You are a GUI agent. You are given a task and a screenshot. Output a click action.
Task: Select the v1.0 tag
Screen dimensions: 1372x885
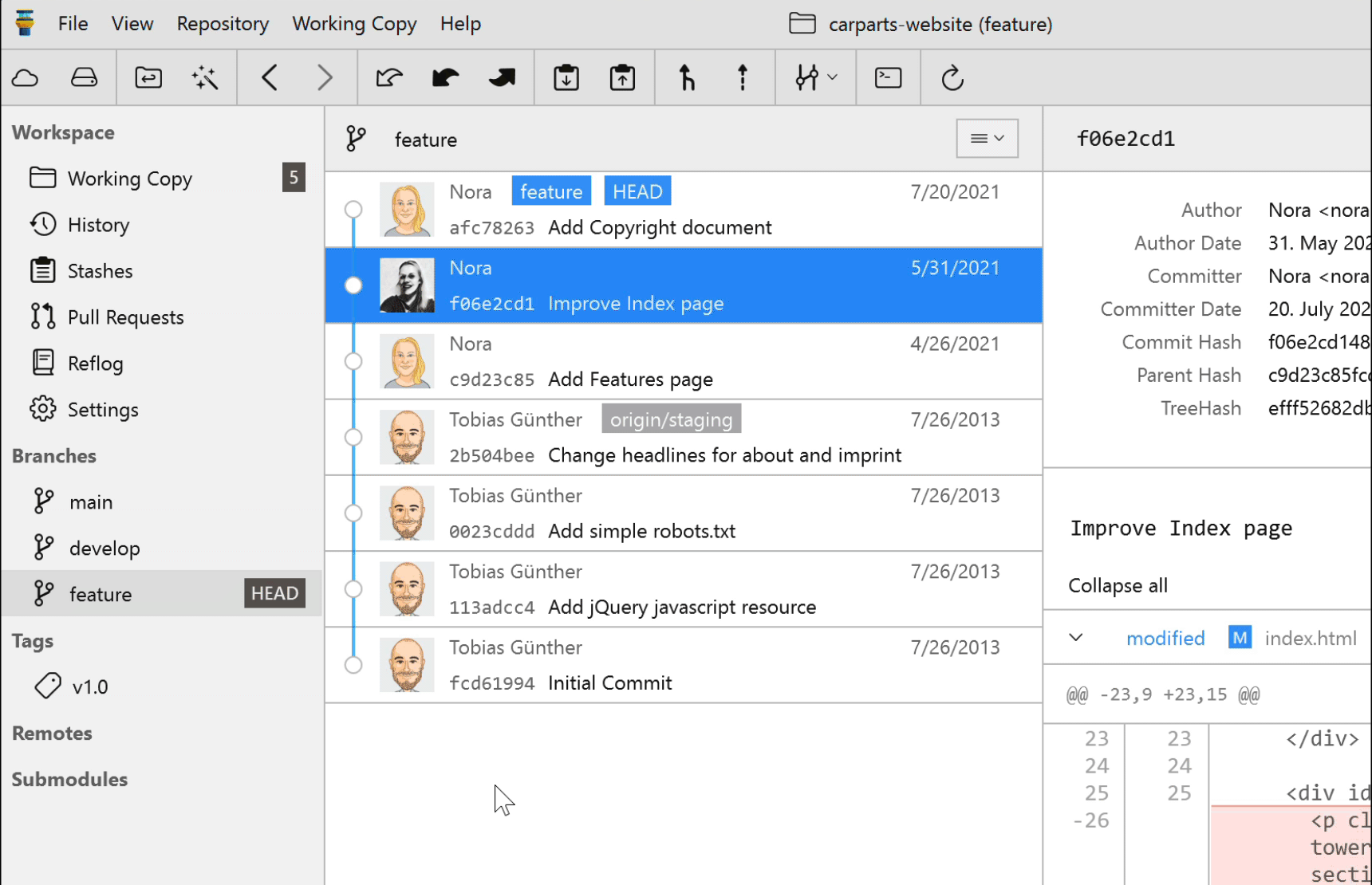89,687
